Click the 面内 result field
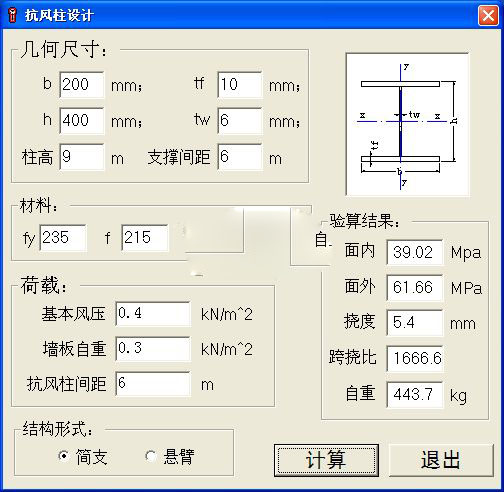Image resolution: width=504 pixels, height=492 pixels. tap(415, 252)
